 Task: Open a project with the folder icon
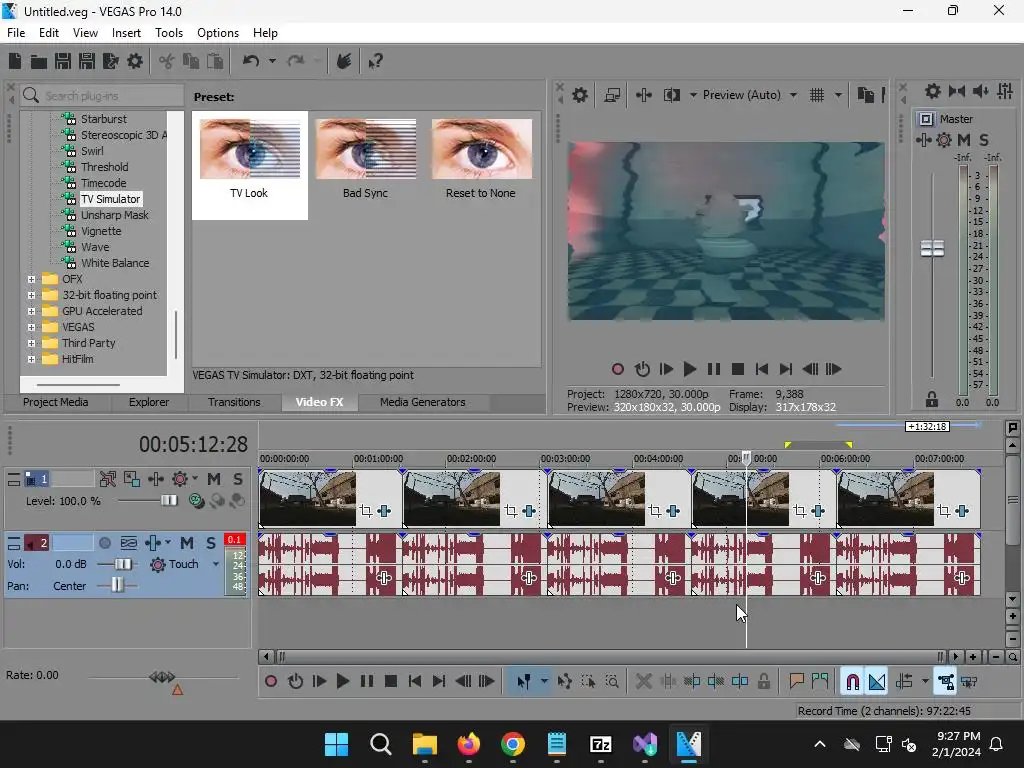[39, 61]
